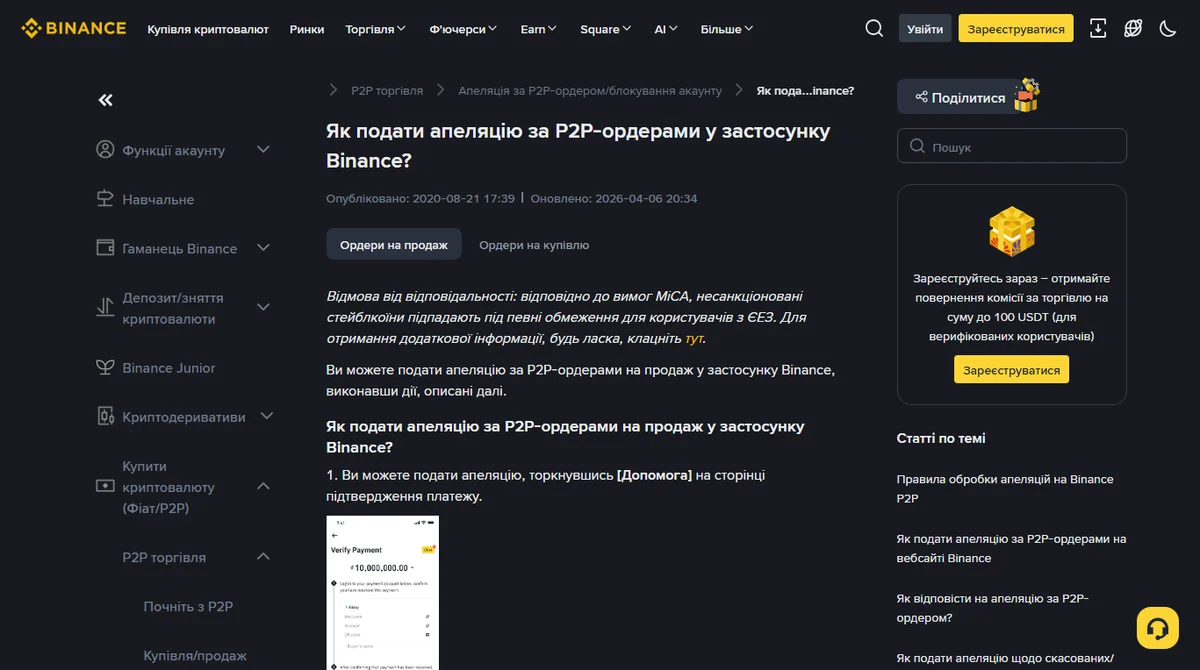Click header Зареєструватися button
1200x670 pixels.
pos(1016,29)
